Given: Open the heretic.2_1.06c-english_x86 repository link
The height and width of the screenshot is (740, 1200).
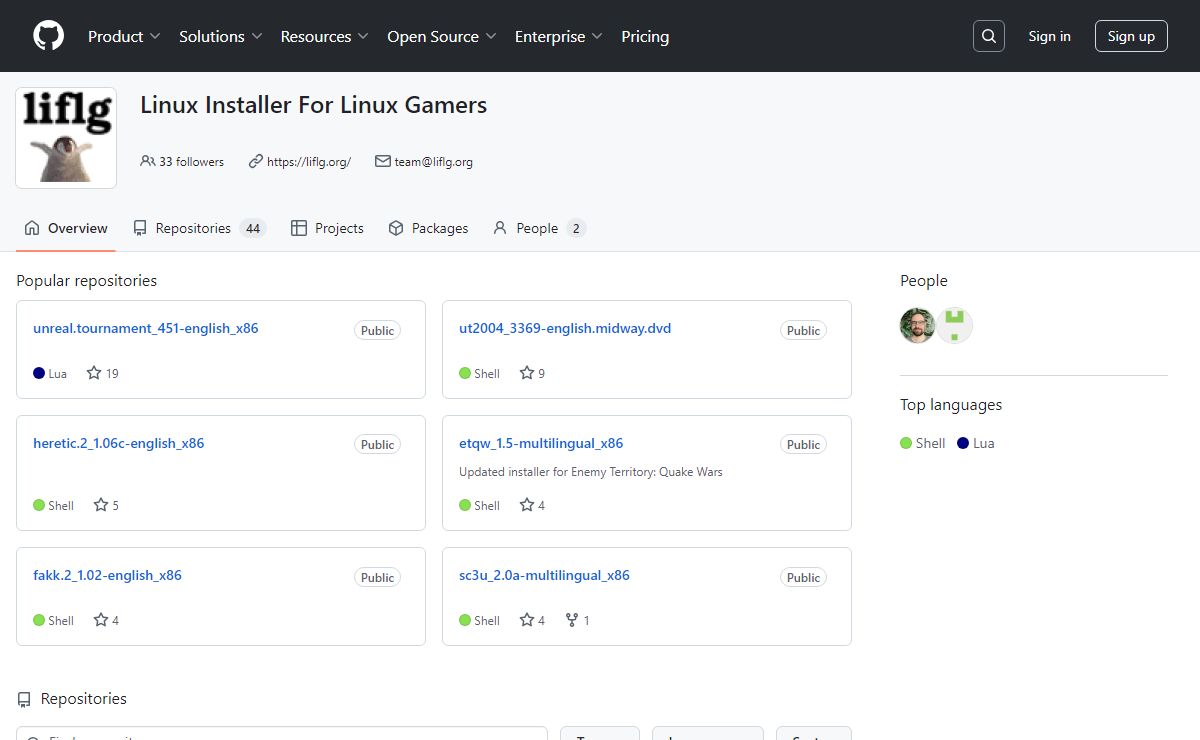Looking at the screenshot, I should coord(118,443).
